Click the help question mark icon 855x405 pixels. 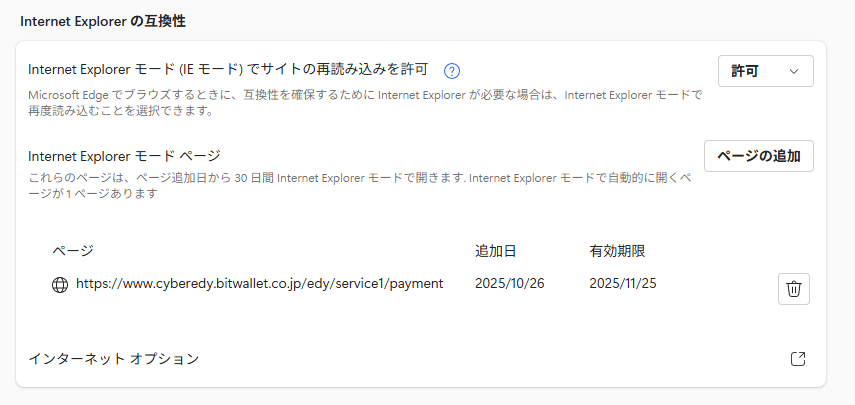[452, 71]
